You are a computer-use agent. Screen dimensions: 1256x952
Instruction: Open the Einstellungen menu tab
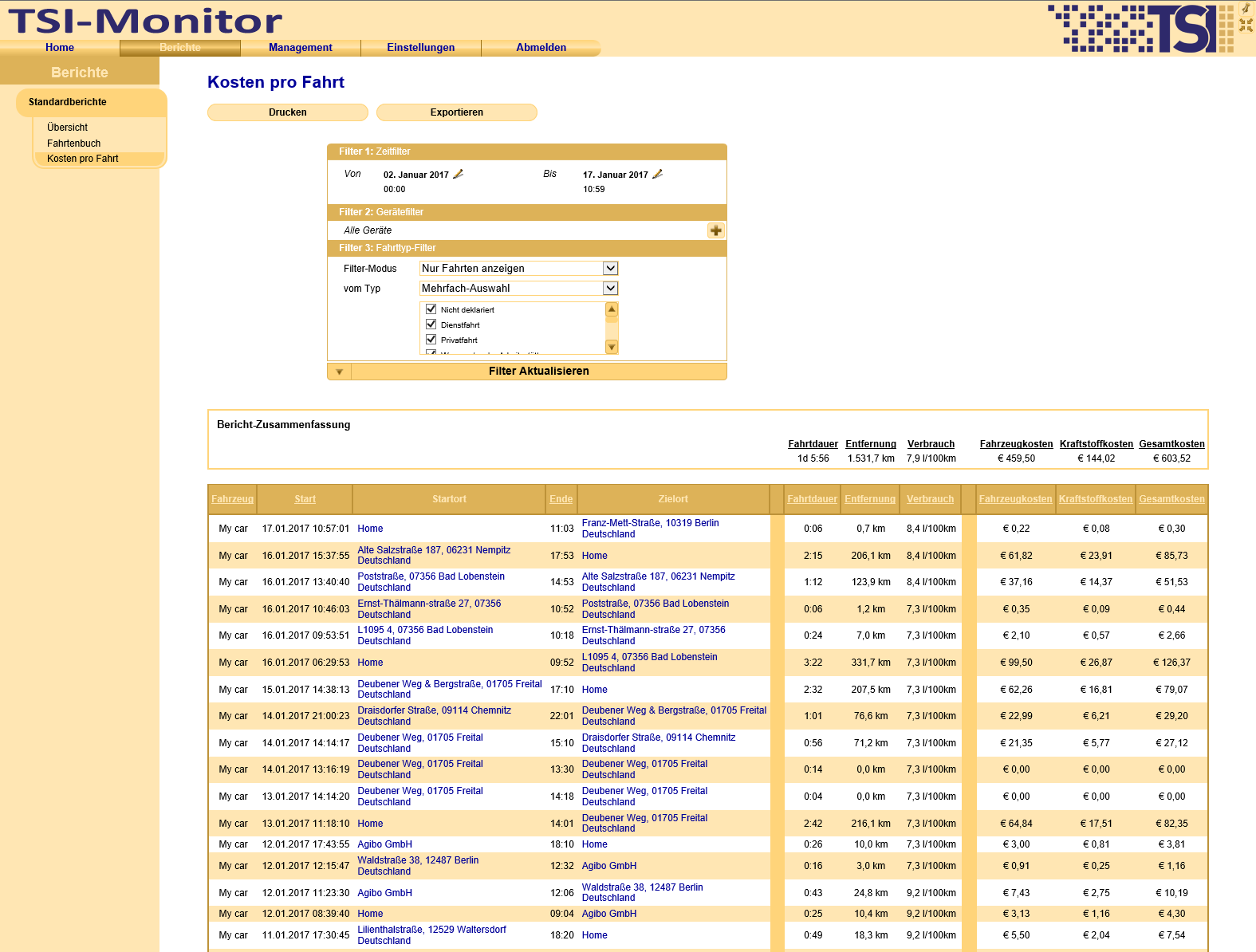(x=421, y=48)
